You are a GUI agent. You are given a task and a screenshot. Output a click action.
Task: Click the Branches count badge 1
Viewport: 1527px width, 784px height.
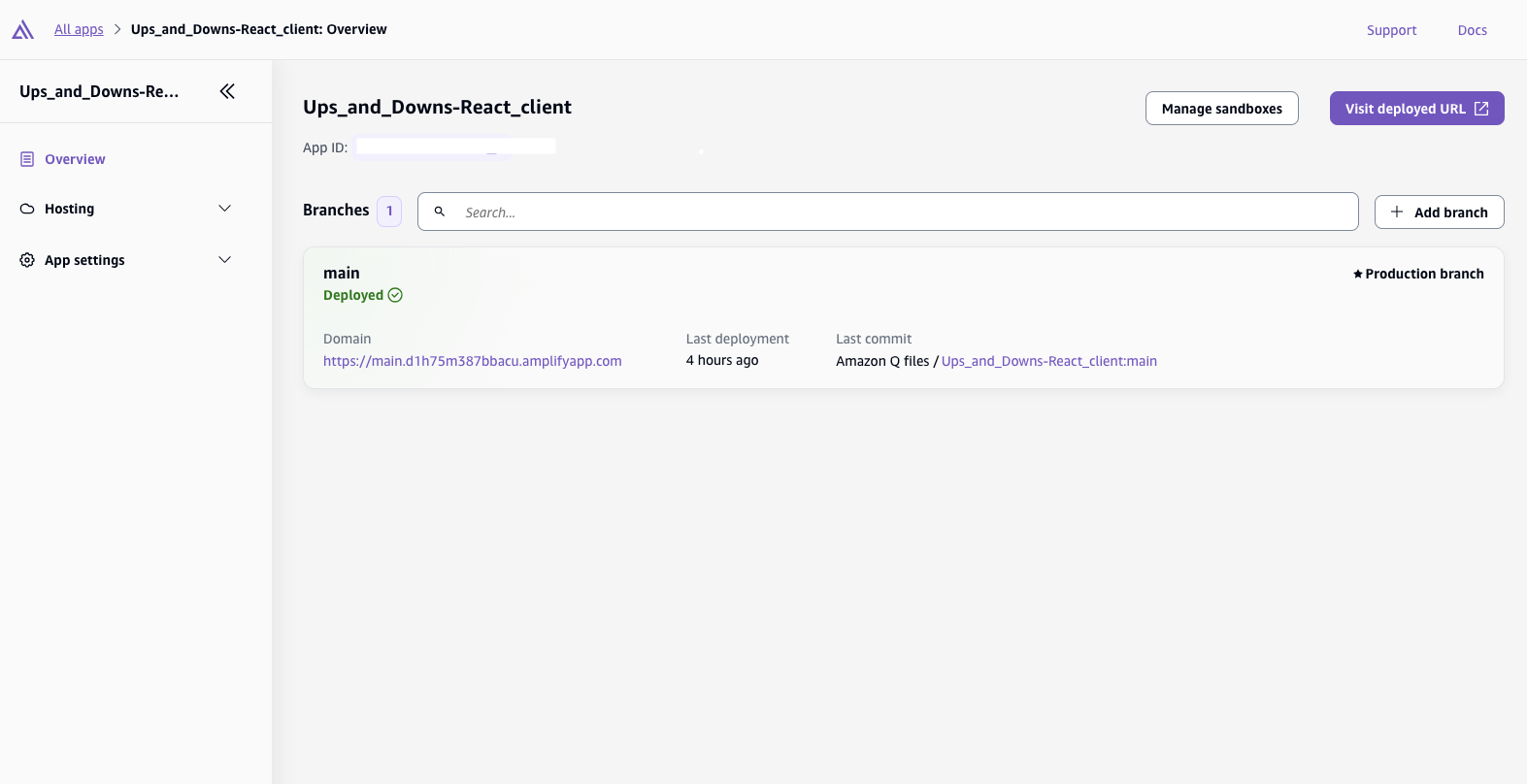coord(389,211)
